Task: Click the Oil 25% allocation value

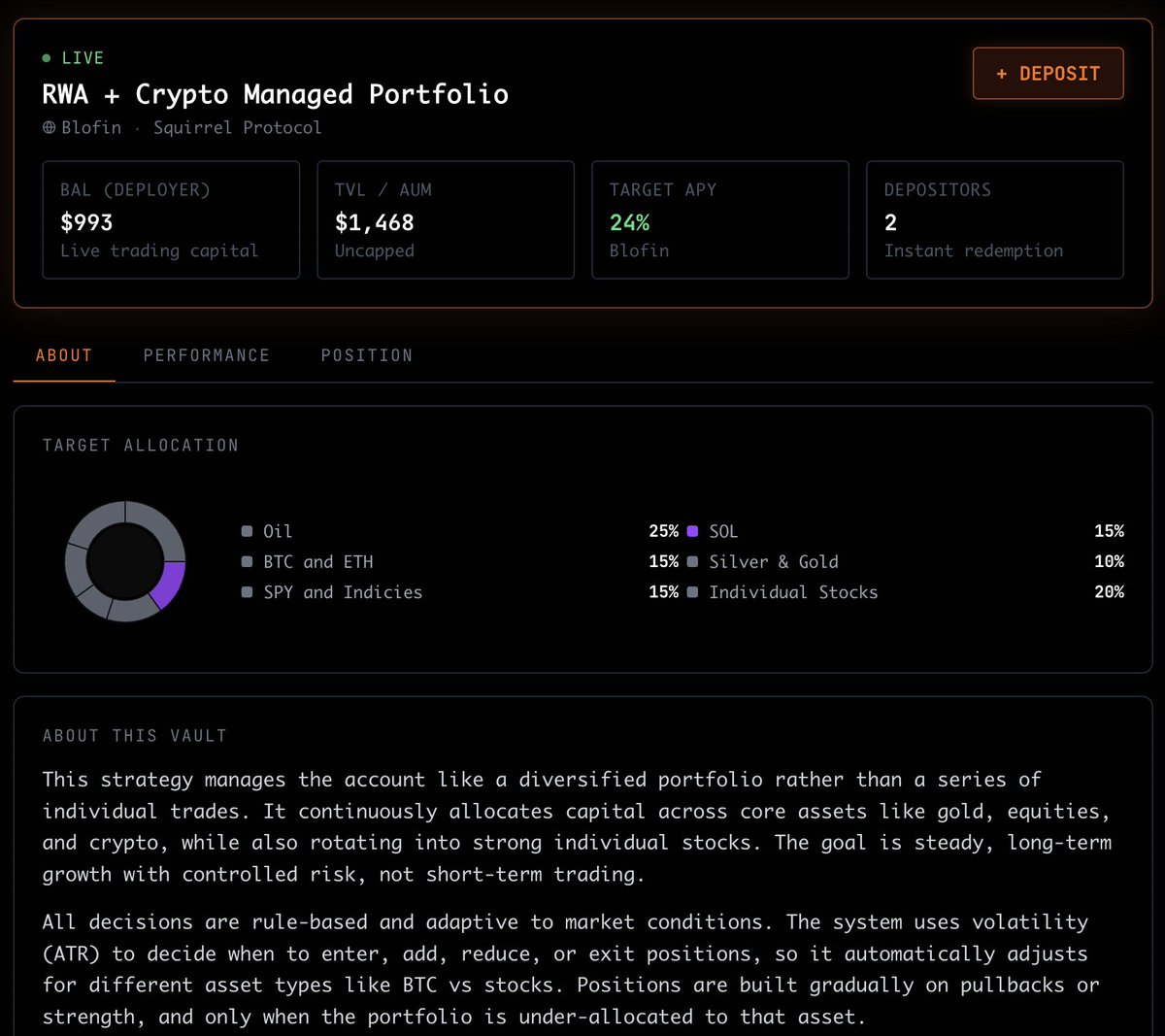Action: pos(664,531)
